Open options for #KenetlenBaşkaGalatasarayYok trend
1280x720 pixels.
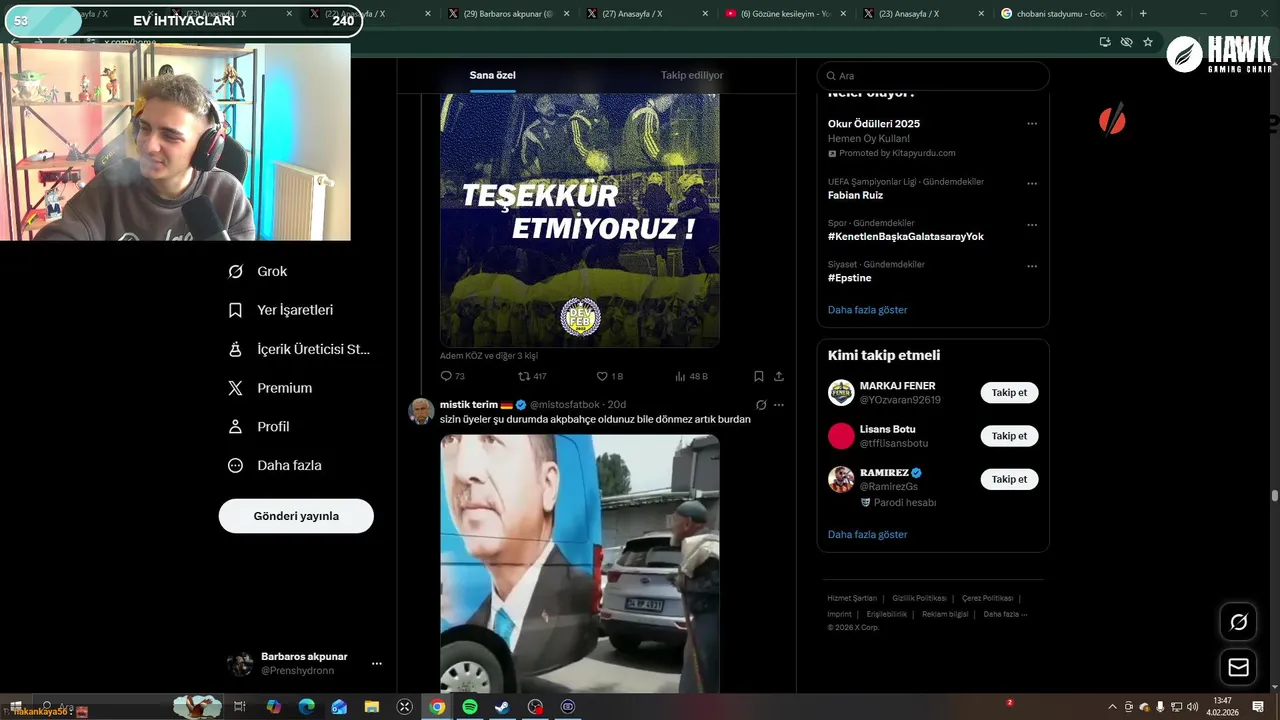point(1032,225)
